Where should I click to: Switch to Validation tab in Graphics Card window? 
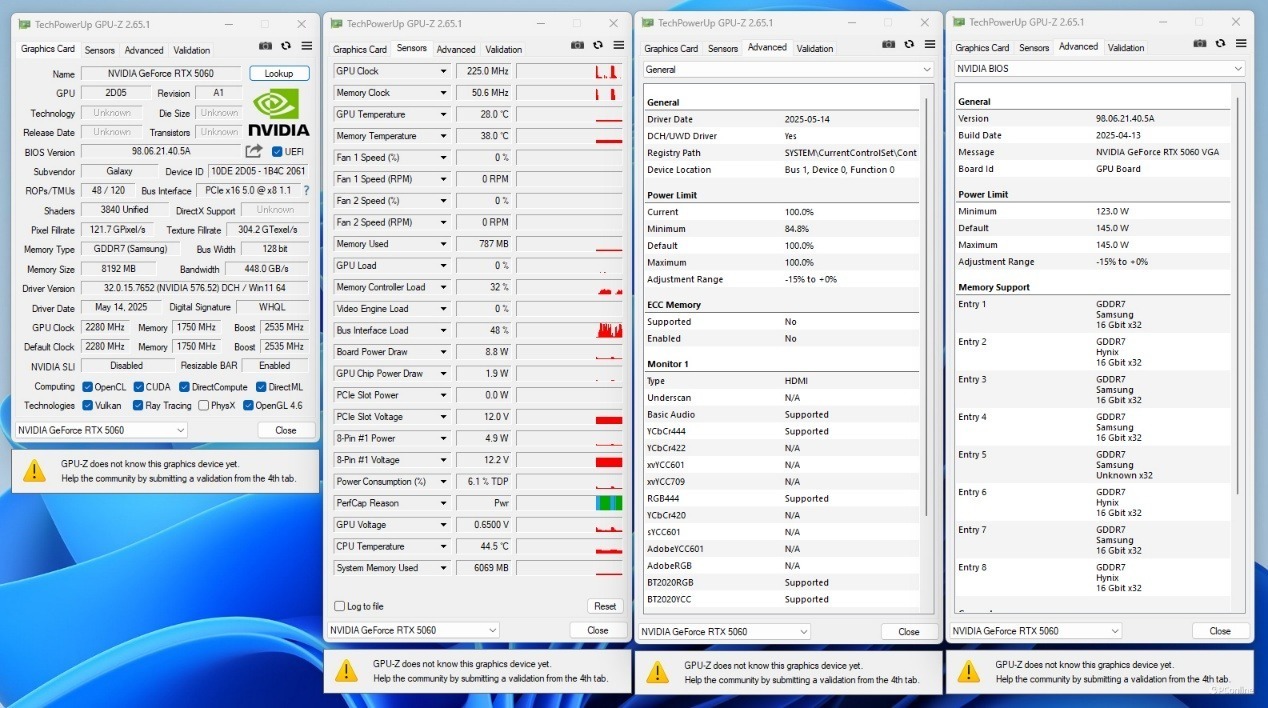(192, 50)
